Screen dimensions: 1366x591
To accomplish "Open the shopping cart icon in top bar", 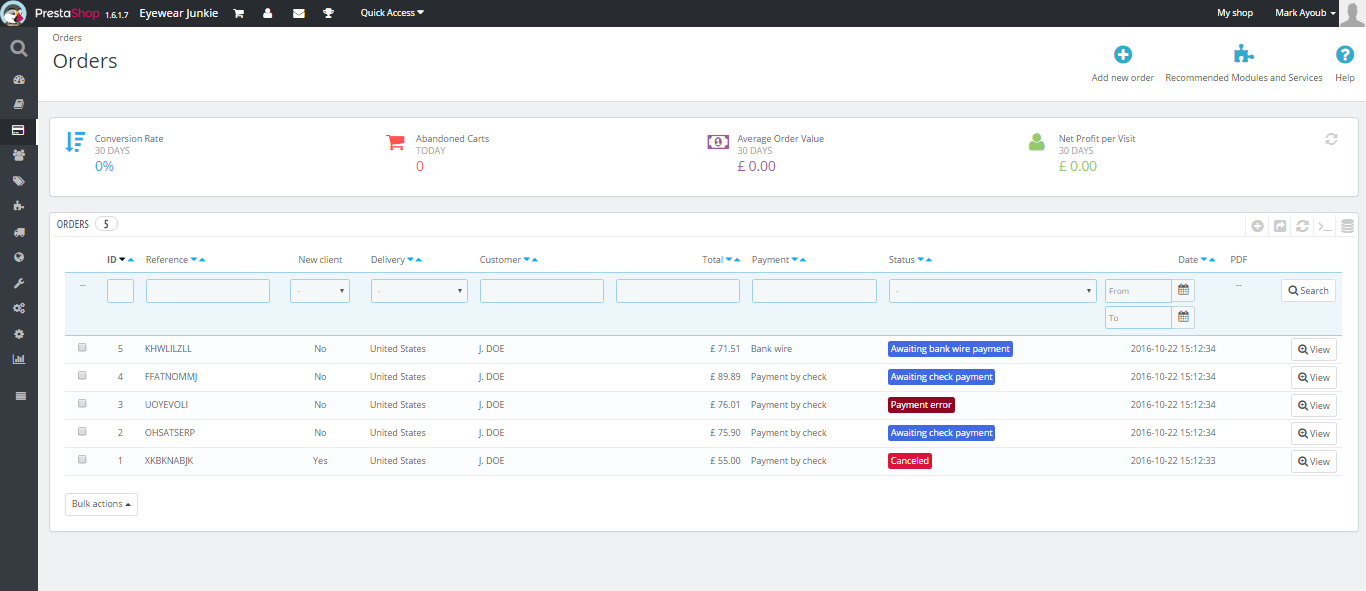I will (x=238, y=13).
